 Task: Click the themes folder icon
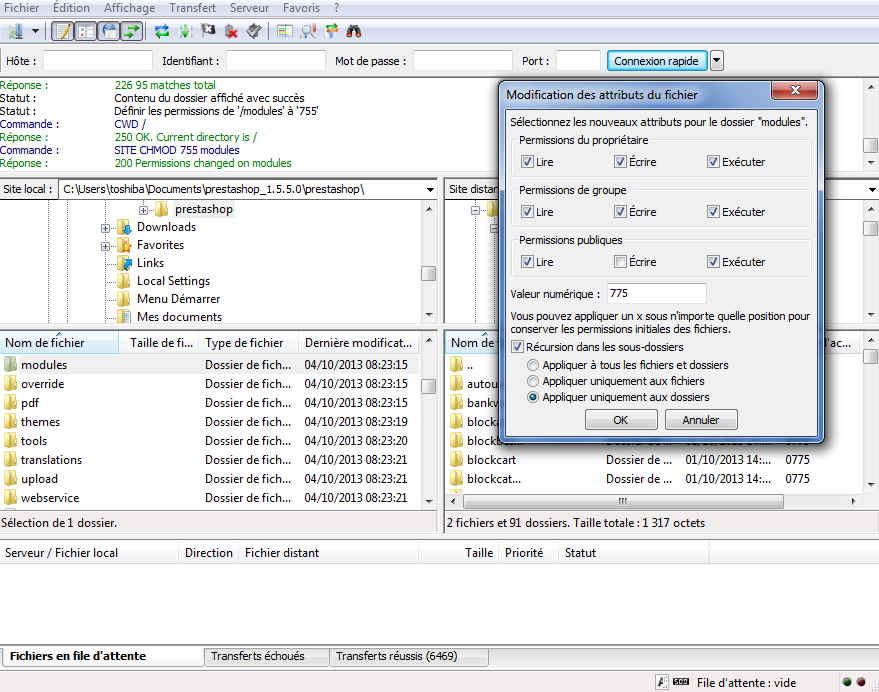(x=11, y=422)
